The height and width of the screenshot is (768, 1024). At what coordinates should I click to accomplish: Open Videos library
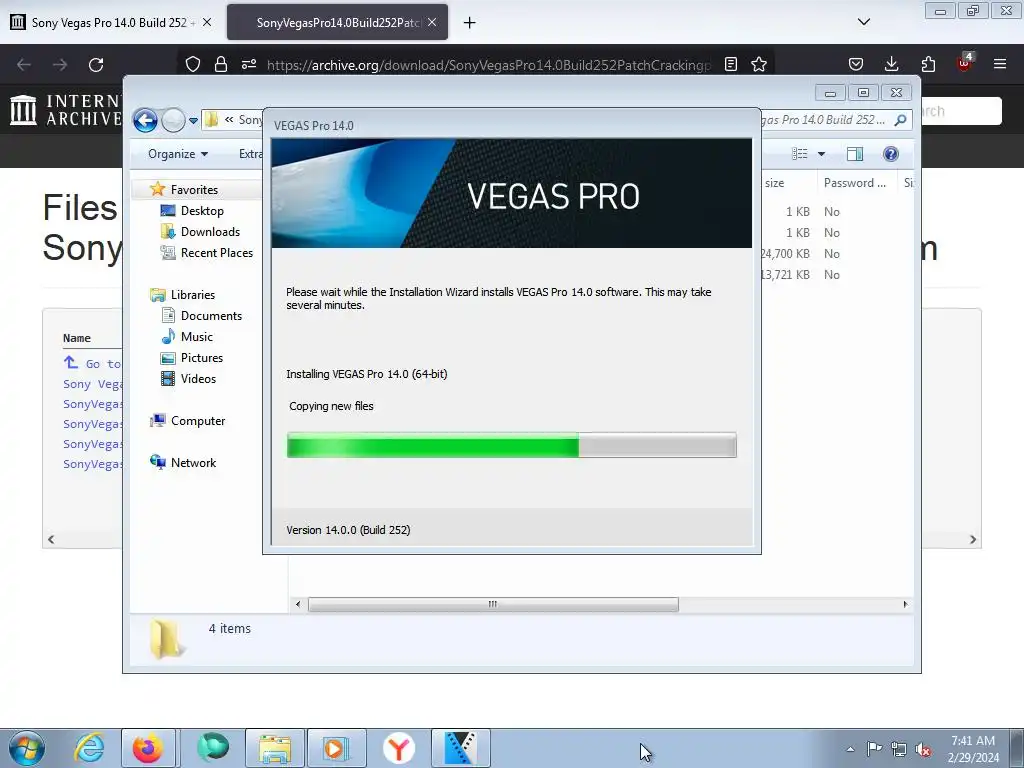tap(198, 379)
